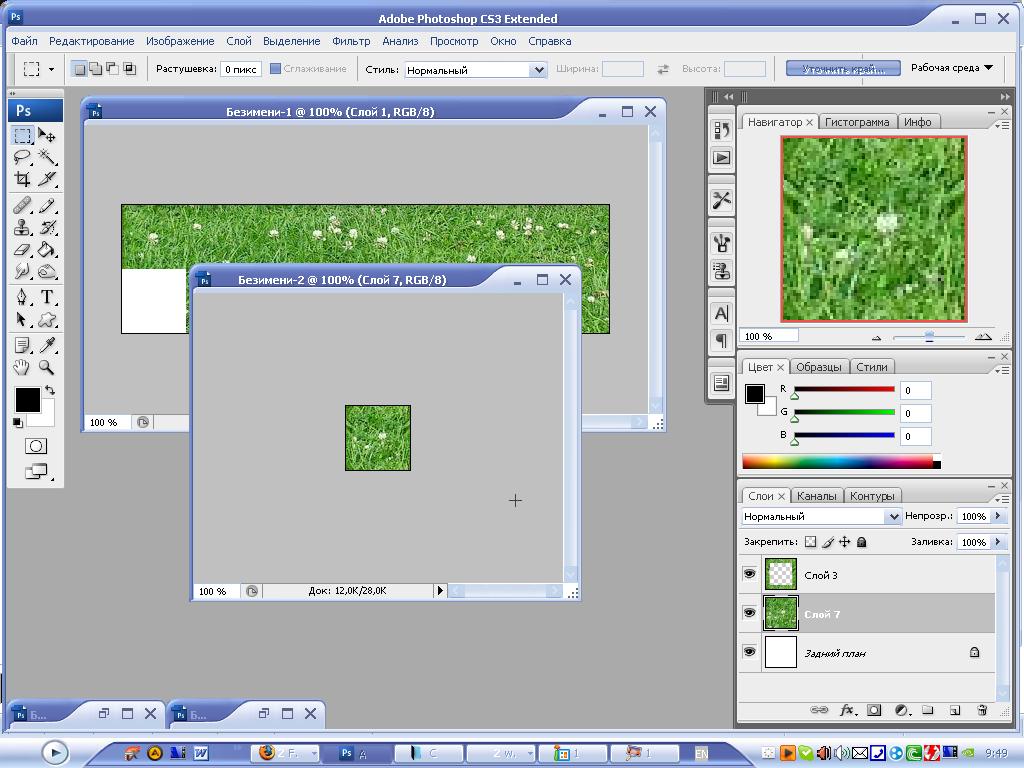Viewport: 1024px width, 768px height.
Task: Select the Eyedropper tool
Action: tap(47, 345)
